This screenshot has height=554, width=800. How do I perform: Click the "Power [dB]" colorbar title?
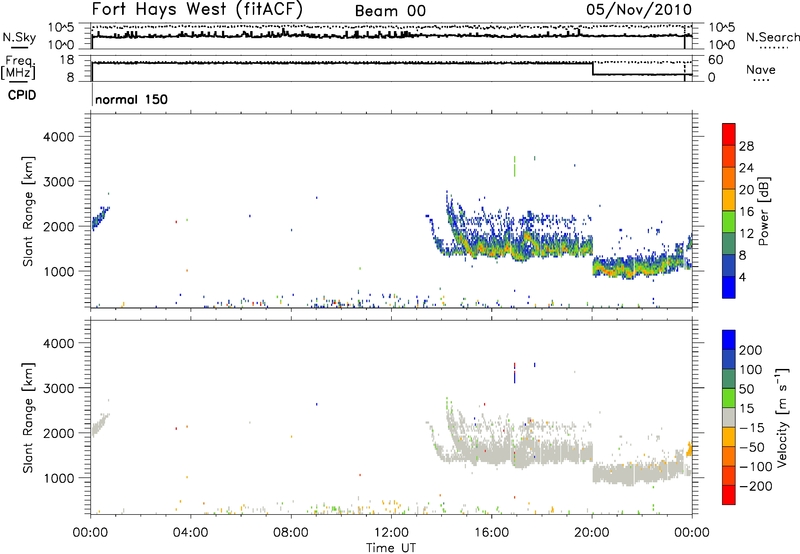[763, 211]
